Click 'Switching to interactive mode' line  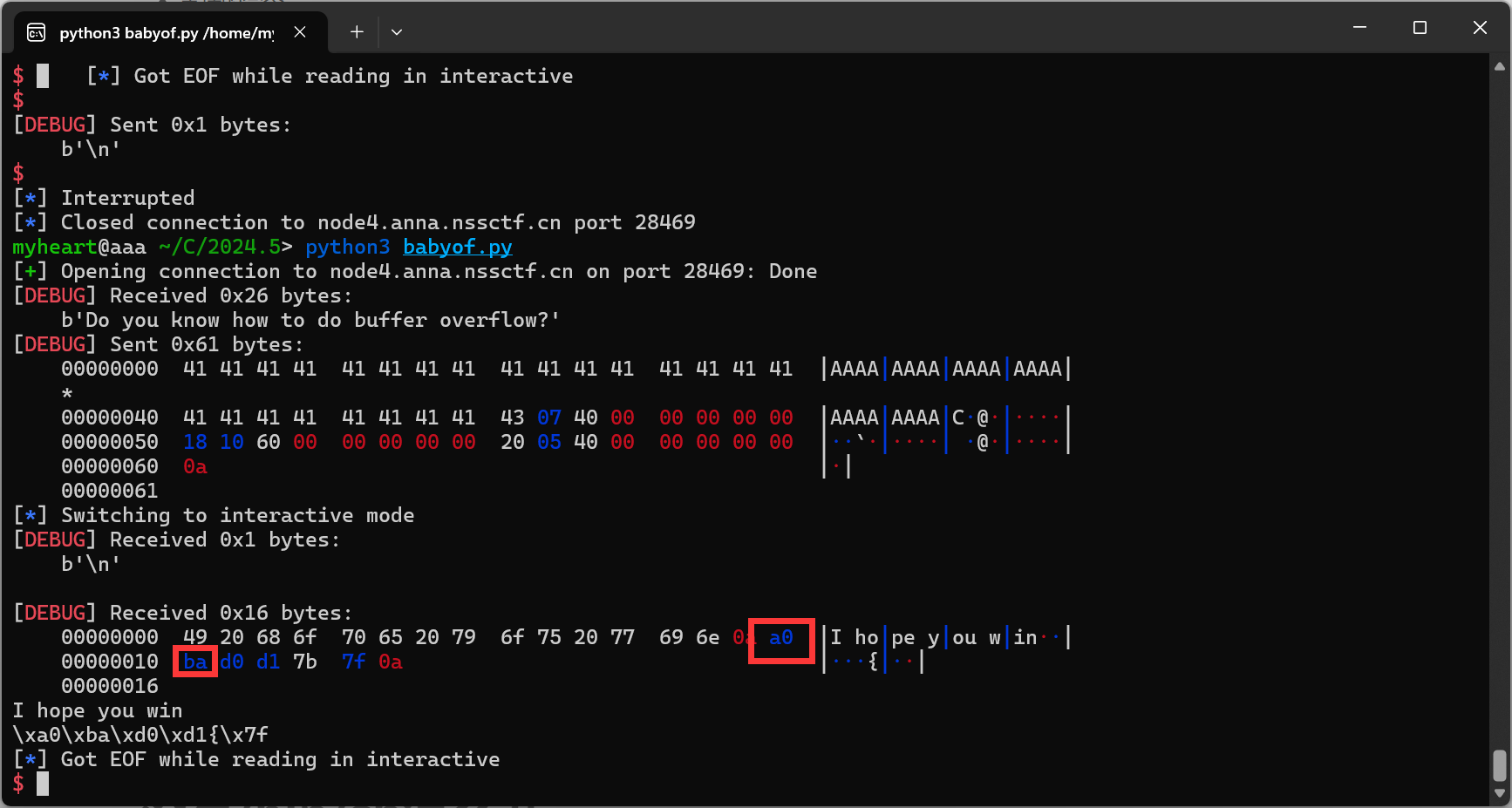214,515
